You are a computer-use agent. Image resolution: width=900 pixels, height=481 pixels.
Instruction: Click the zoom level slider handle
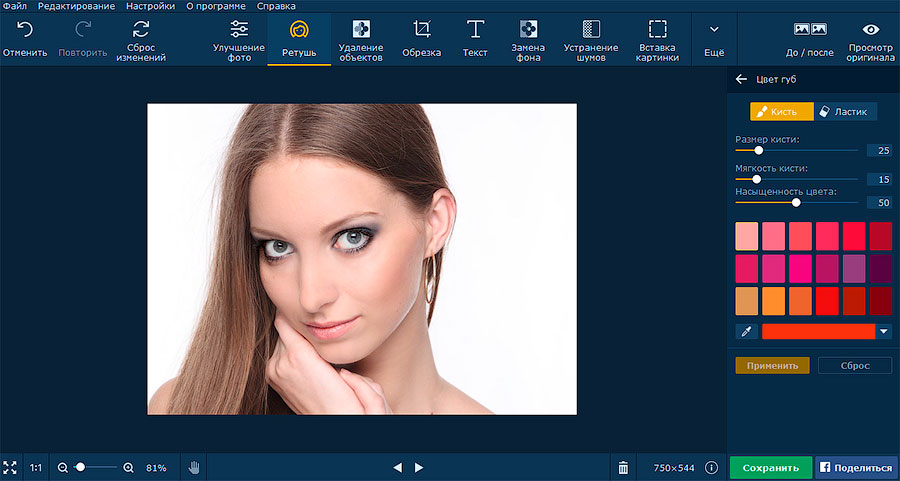click(x=80, y=467)
